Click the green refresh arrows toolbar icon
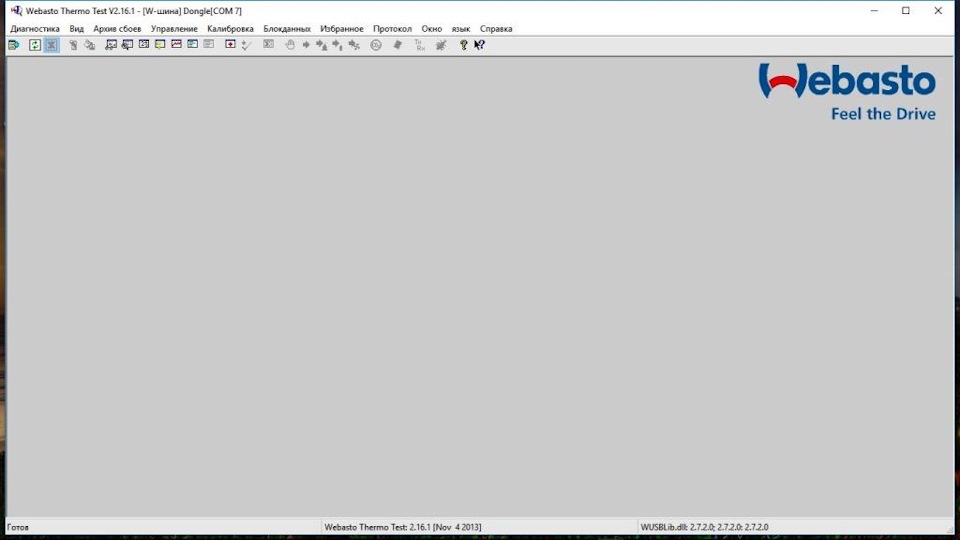The image size is (960, 540). [x=35, y=45]
